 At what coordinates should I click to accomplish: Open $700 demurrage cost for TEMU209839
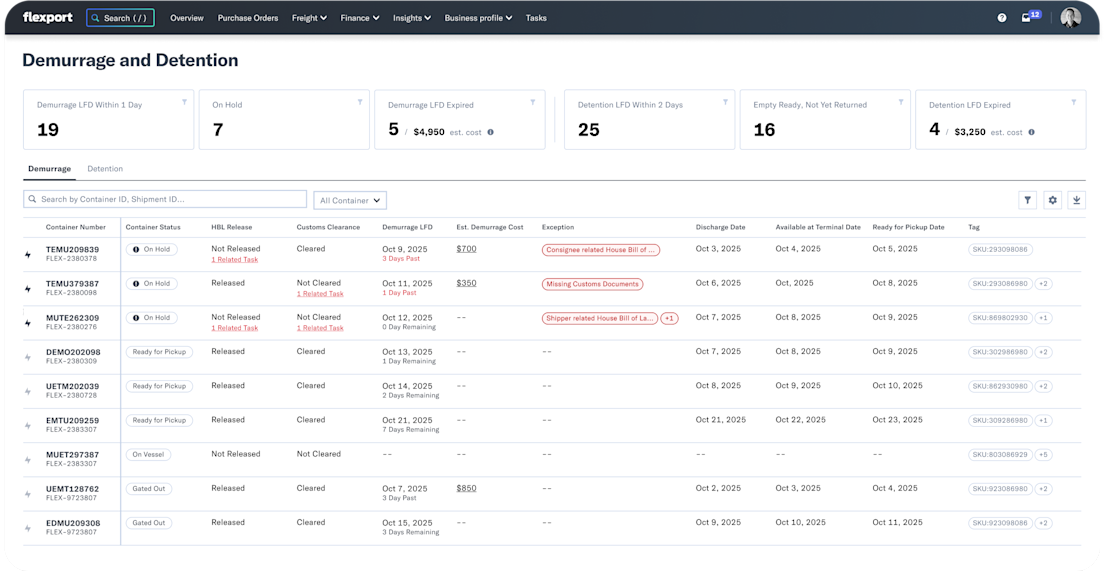coord(466,249)
